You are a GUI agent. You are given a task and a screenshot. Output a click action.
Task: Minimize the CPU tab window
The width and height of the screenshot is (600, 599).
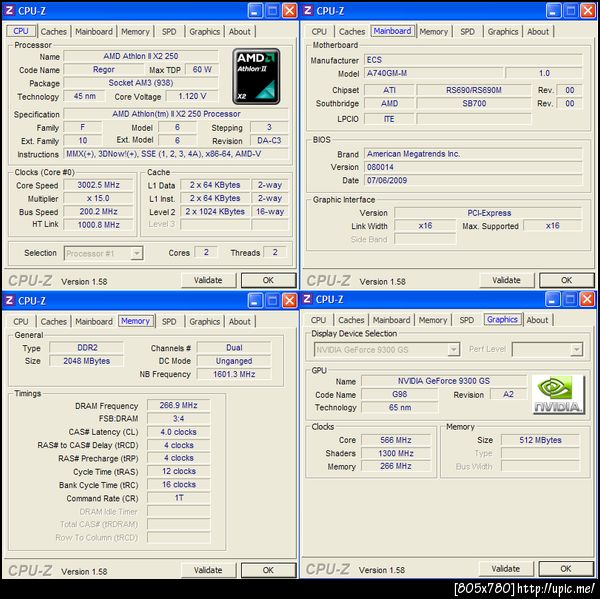click(x=255, y=11)
